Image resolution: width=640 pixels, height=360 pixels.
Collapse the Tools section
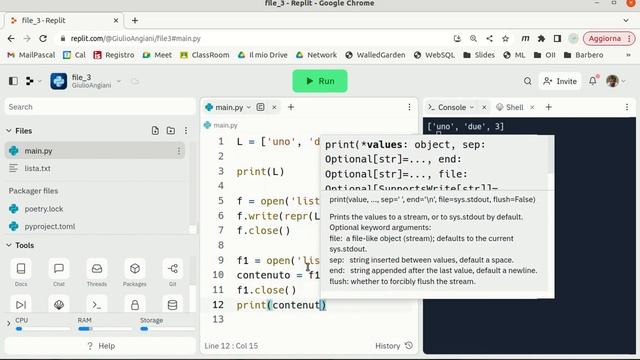coord(9,245)
